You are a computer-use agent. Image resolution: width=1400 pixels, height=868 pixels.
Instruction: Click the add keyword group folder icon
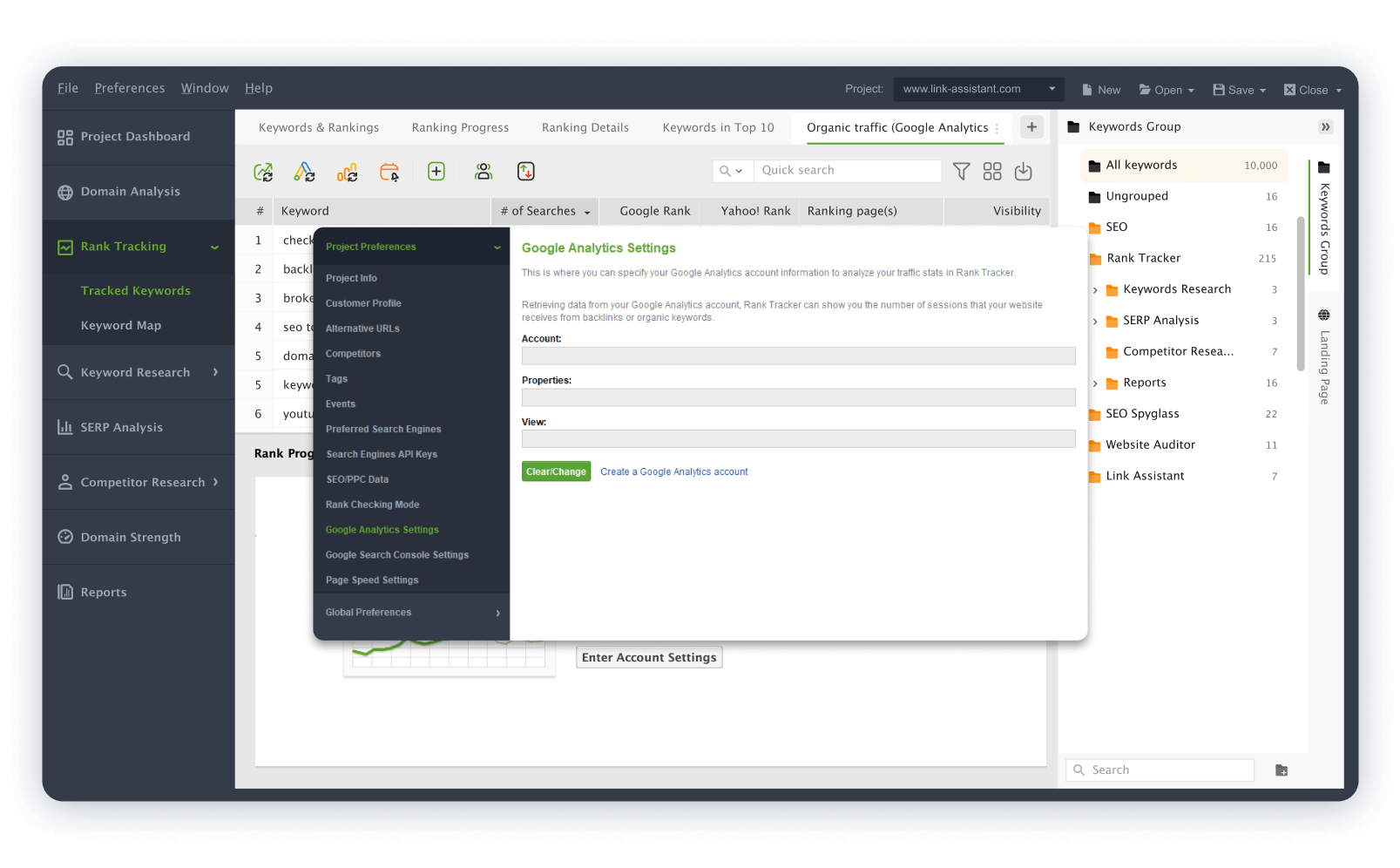coord(1282,770)
